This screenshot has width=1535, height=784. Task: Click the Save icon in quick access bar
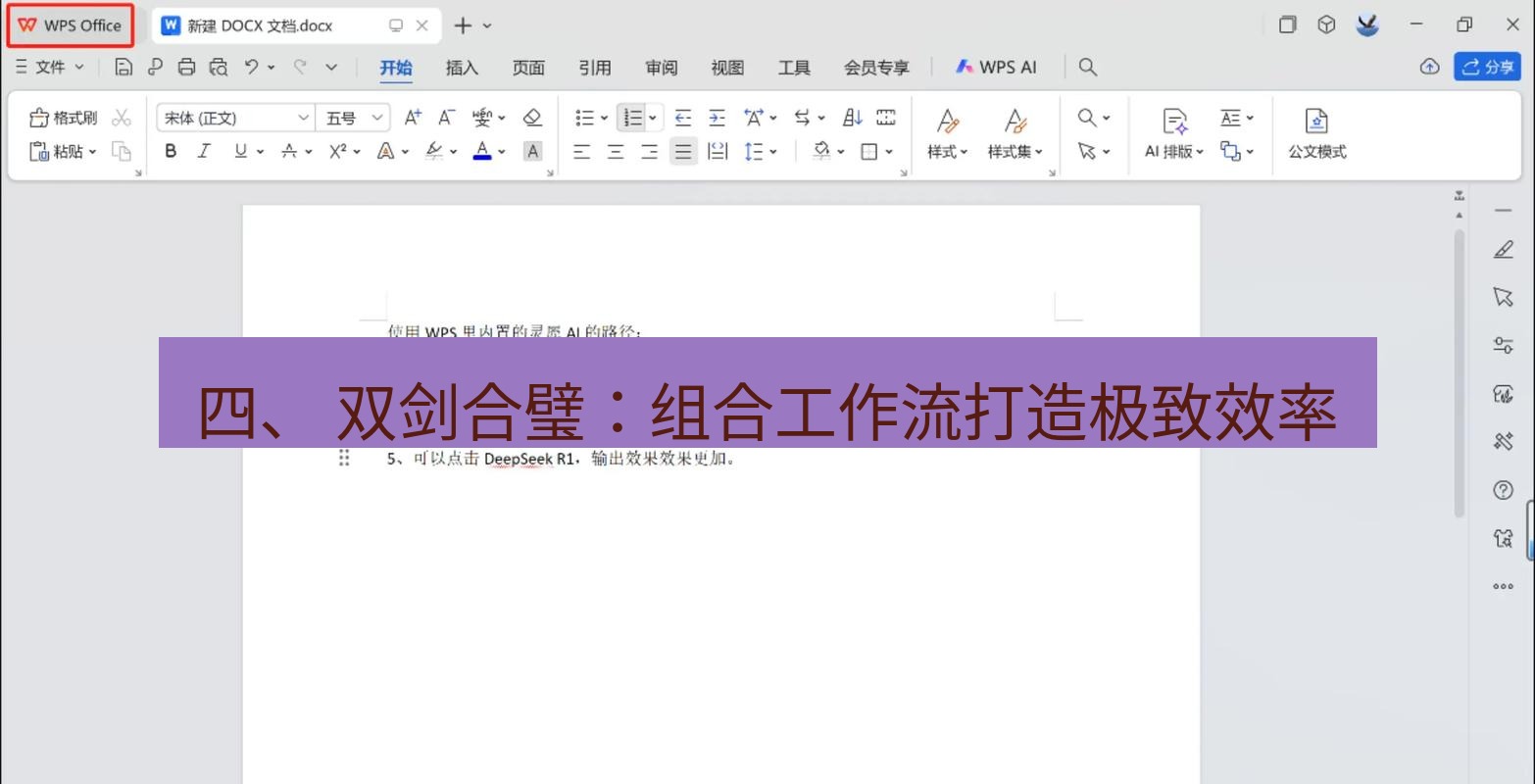coord(124,67)
